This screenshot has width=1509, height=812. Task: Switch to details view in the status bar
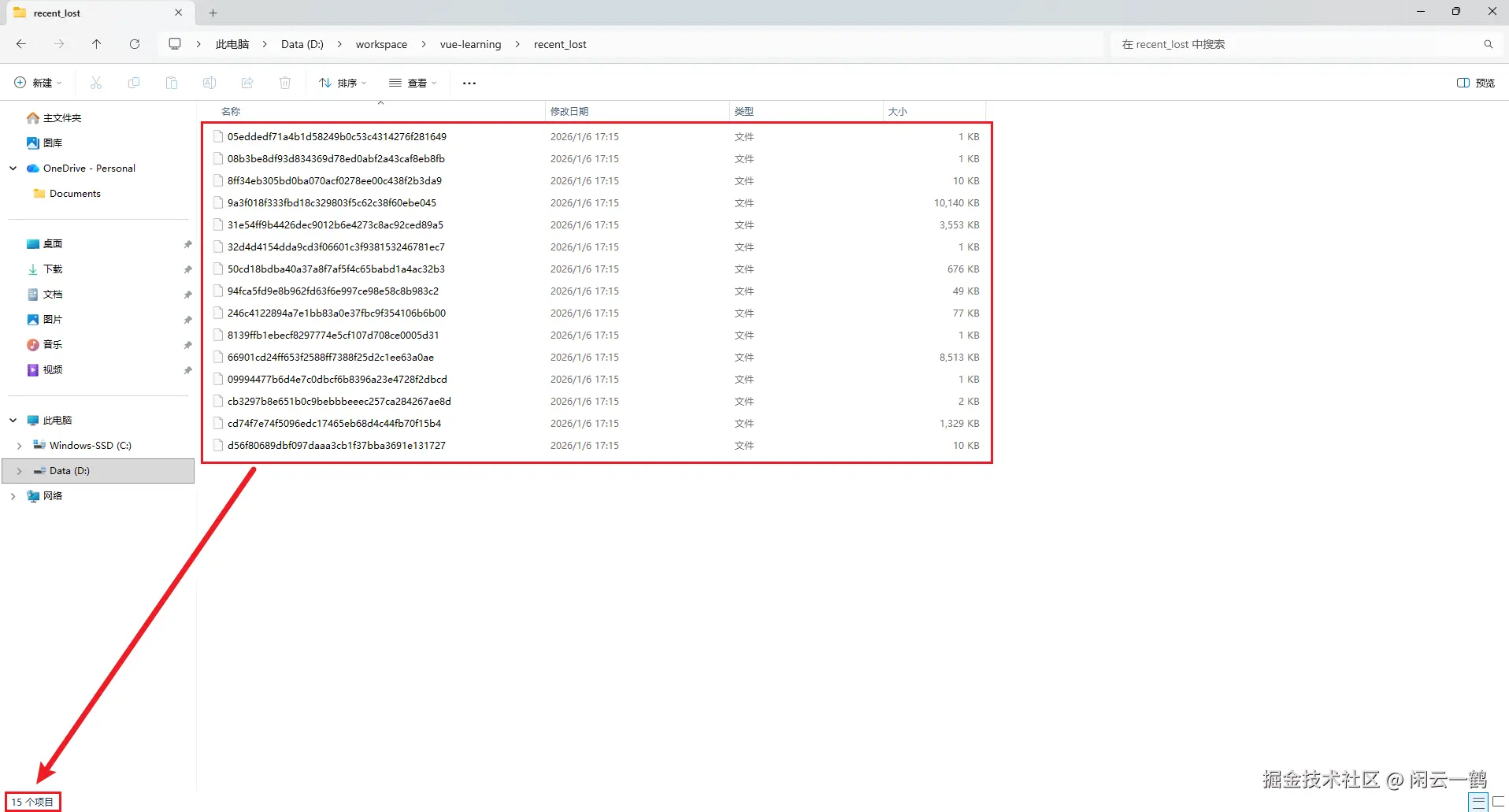click(1478, 802)
